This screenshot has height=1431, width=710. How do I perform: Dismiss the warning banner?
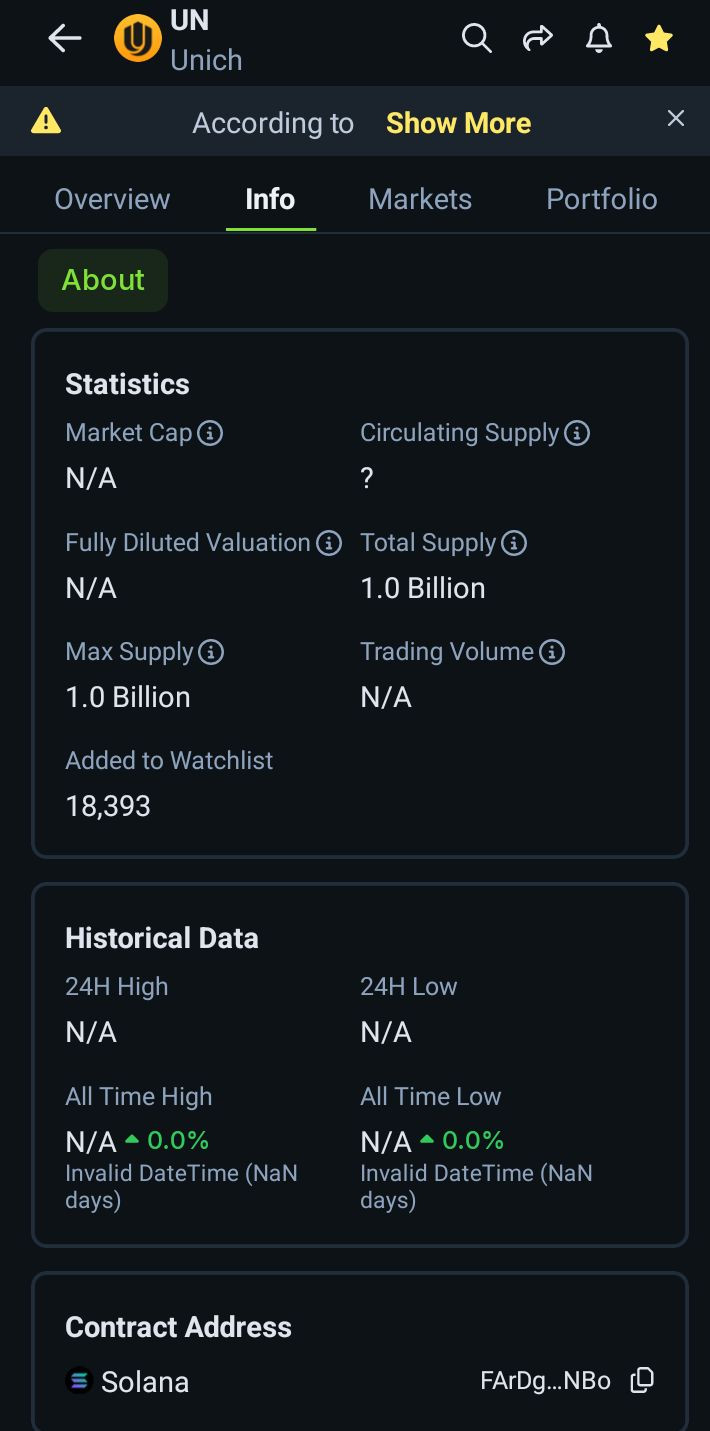(676, 119)
